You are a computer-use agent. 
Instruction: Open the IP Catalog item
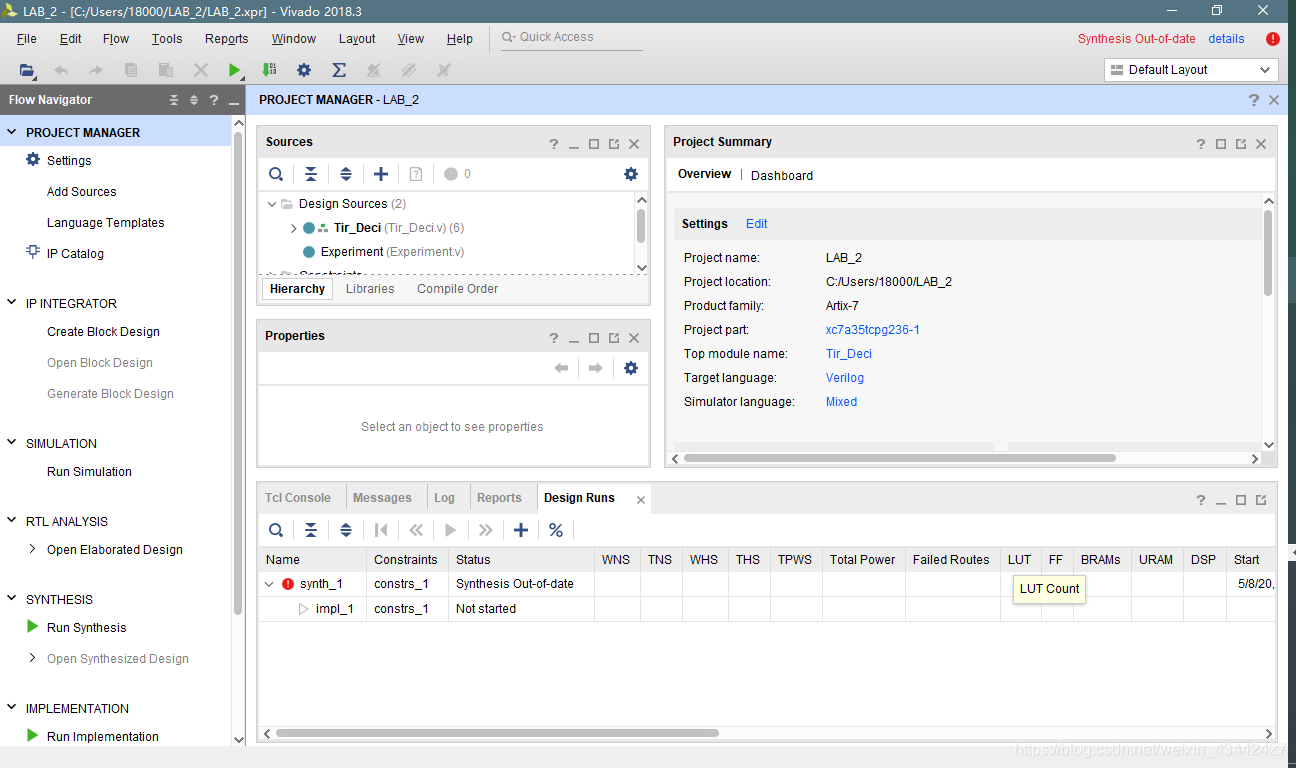pos(75,254)
